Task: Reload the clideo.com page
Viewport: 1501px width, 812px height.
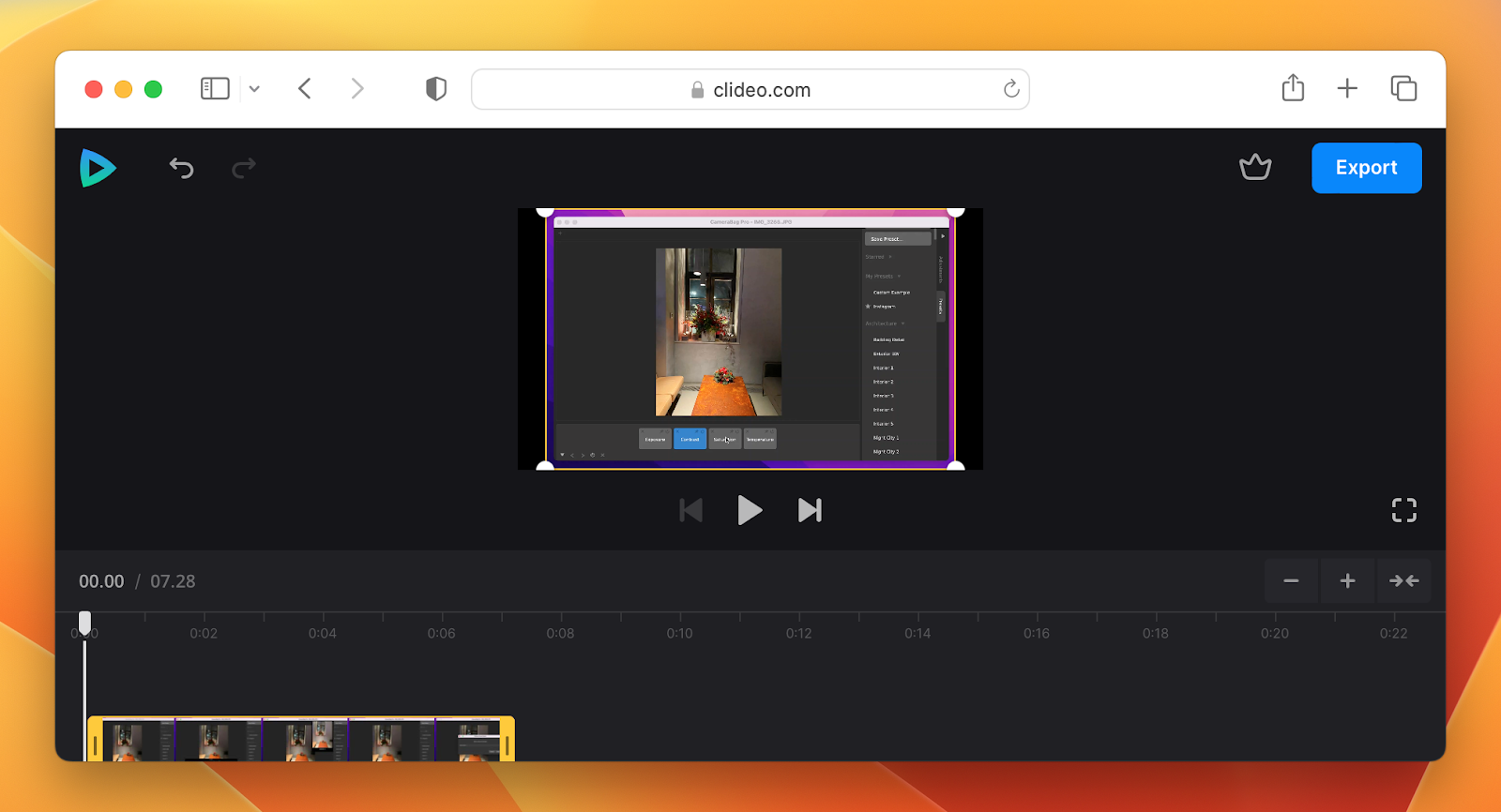Action: point(1011,89)
